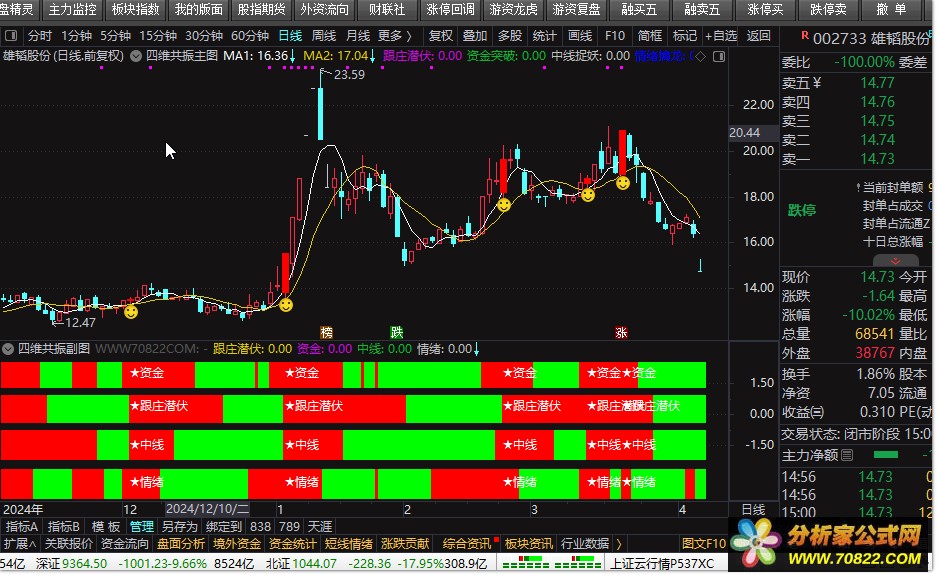Select 周线 weekly chart
Image resolution: width=938 pixels, height=575 pixels.
tap(324, 36)
